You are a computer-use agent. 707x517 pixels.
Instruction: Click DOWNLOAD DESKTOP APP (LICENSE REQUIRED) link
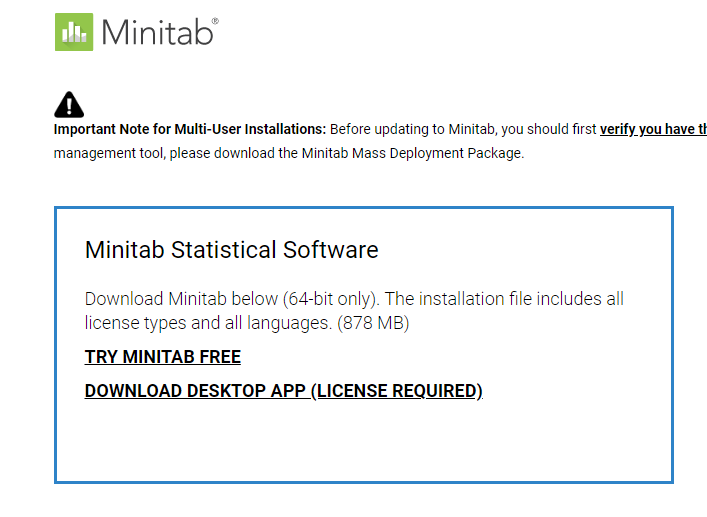click(283, 391)
